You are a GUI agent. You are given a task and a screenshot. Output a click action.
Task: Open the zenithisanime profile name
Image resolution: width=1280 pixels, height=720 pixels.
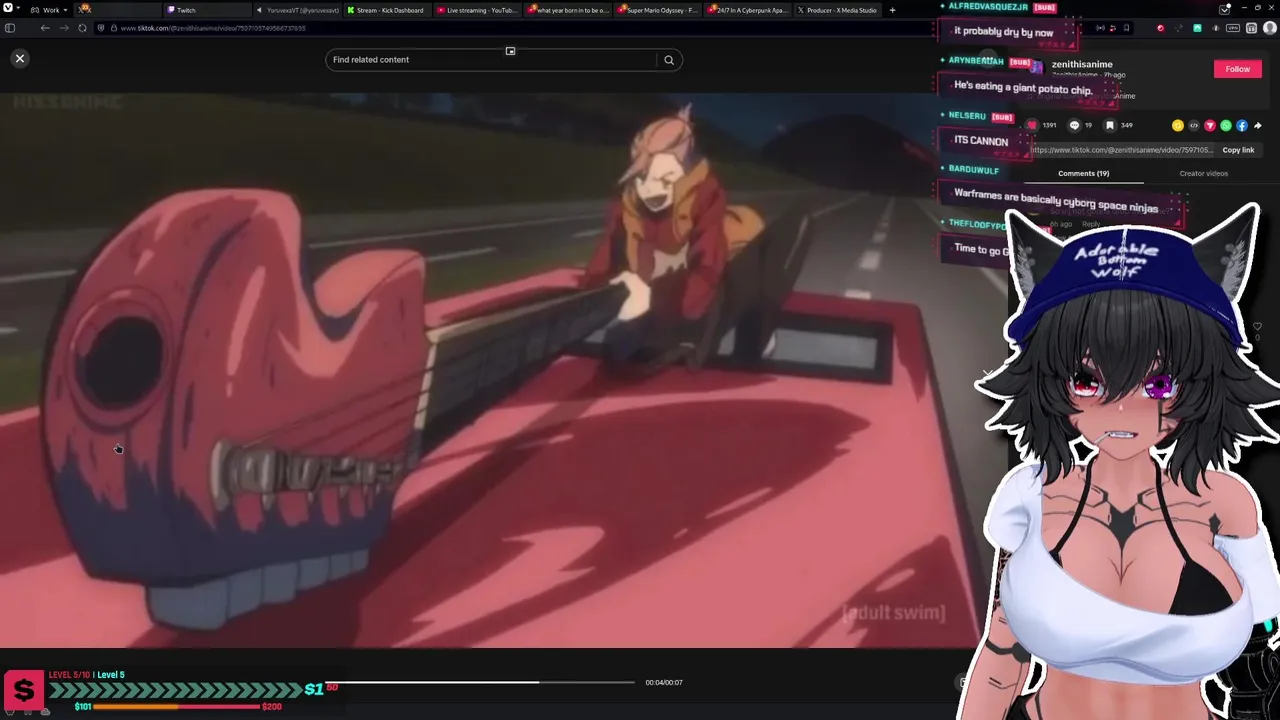coord(1082,64)
